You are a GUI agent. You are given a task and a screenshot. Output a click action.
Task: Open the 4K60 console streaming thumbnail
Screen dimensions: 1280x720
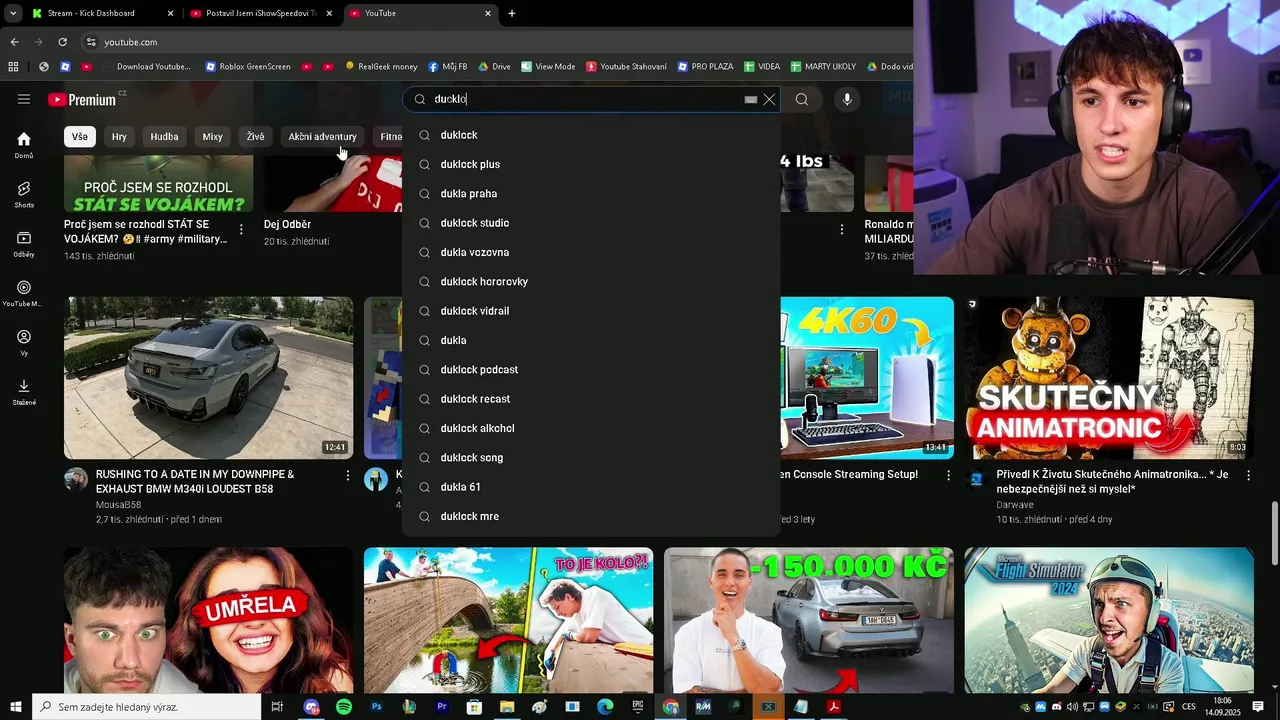[x=867, y=378]
